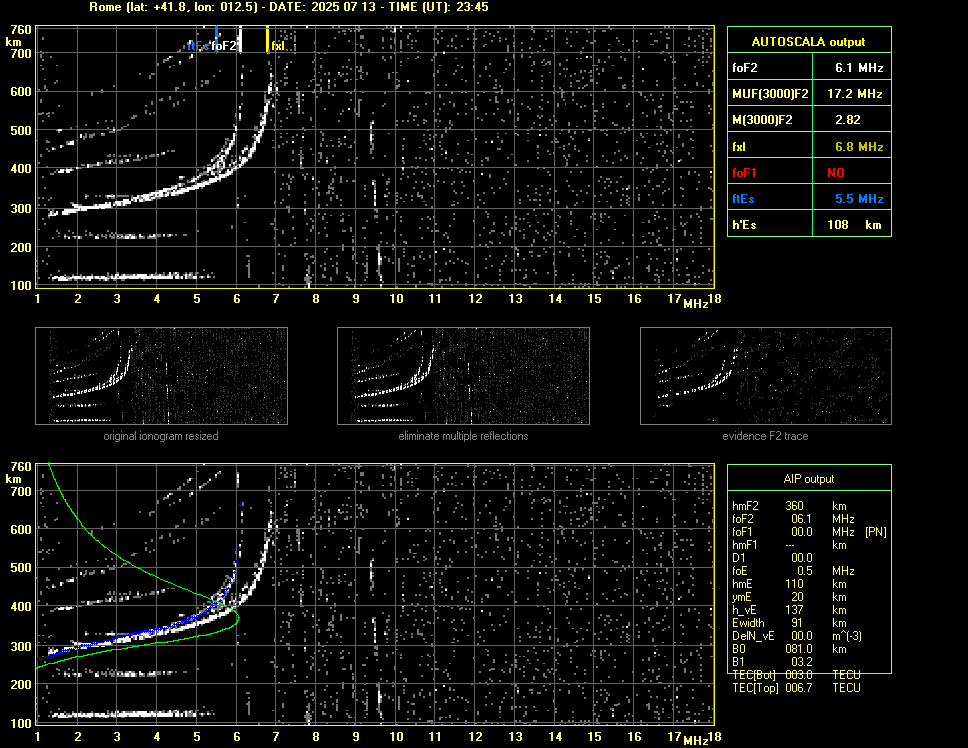Select the AUTOSCALA output table title
The width and height of the screenshot is (968, 748).
click(x=808, y=42)
